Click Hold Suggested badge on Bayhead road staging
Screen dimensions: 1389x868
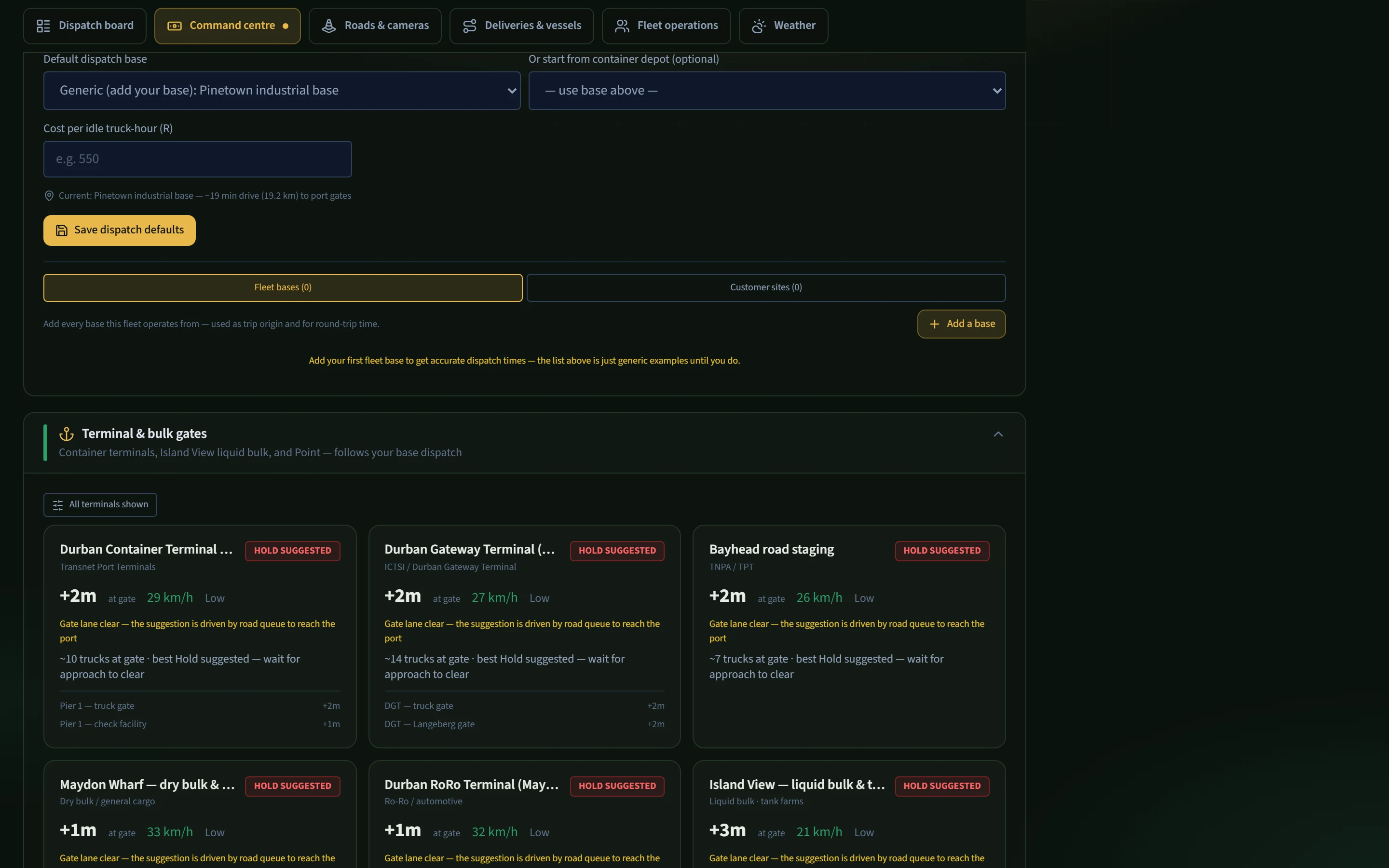tap(942, 551)
